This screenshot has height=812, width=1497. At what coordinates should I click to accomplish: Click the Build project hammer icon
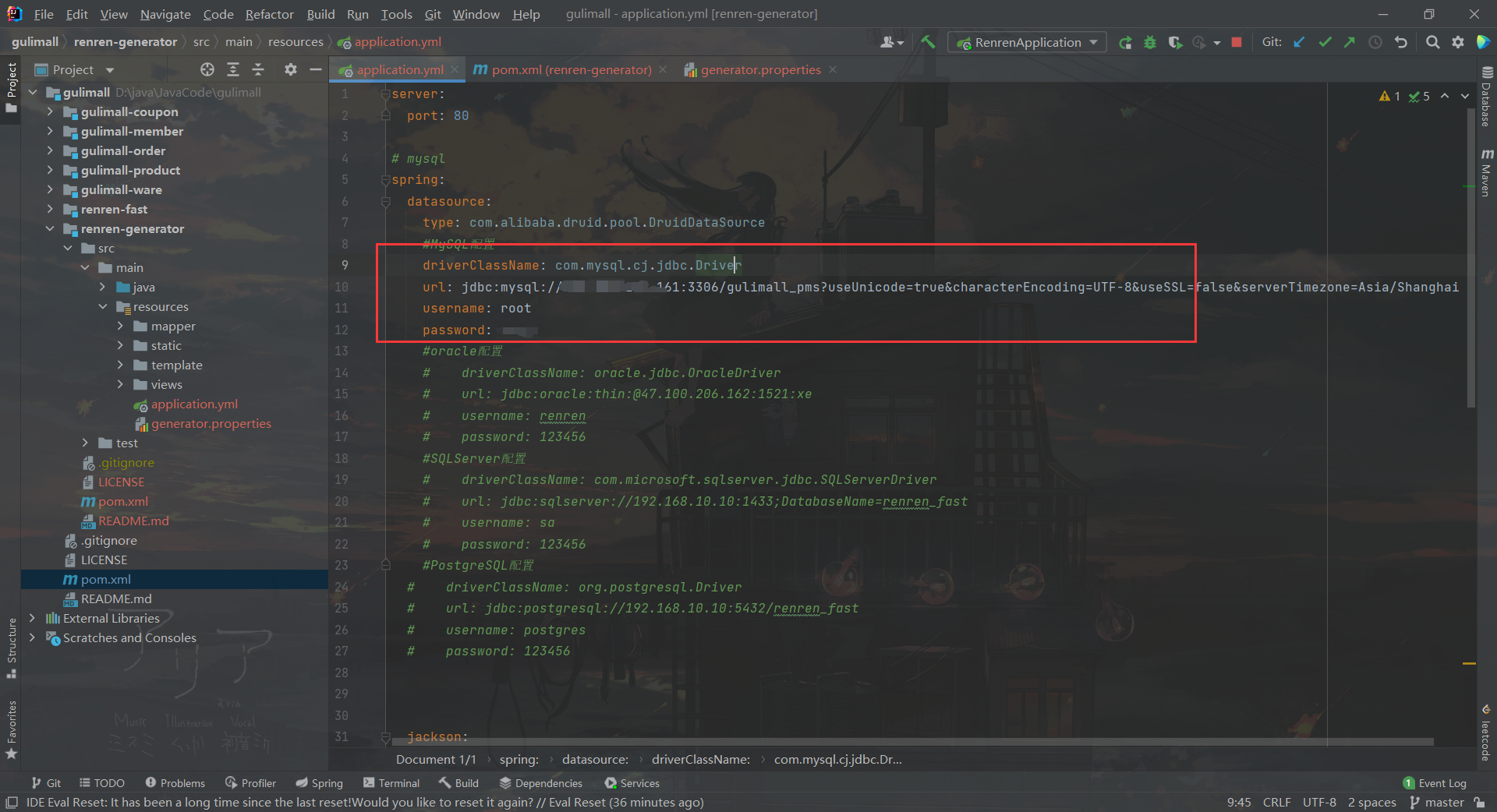[x=928, y=42]
